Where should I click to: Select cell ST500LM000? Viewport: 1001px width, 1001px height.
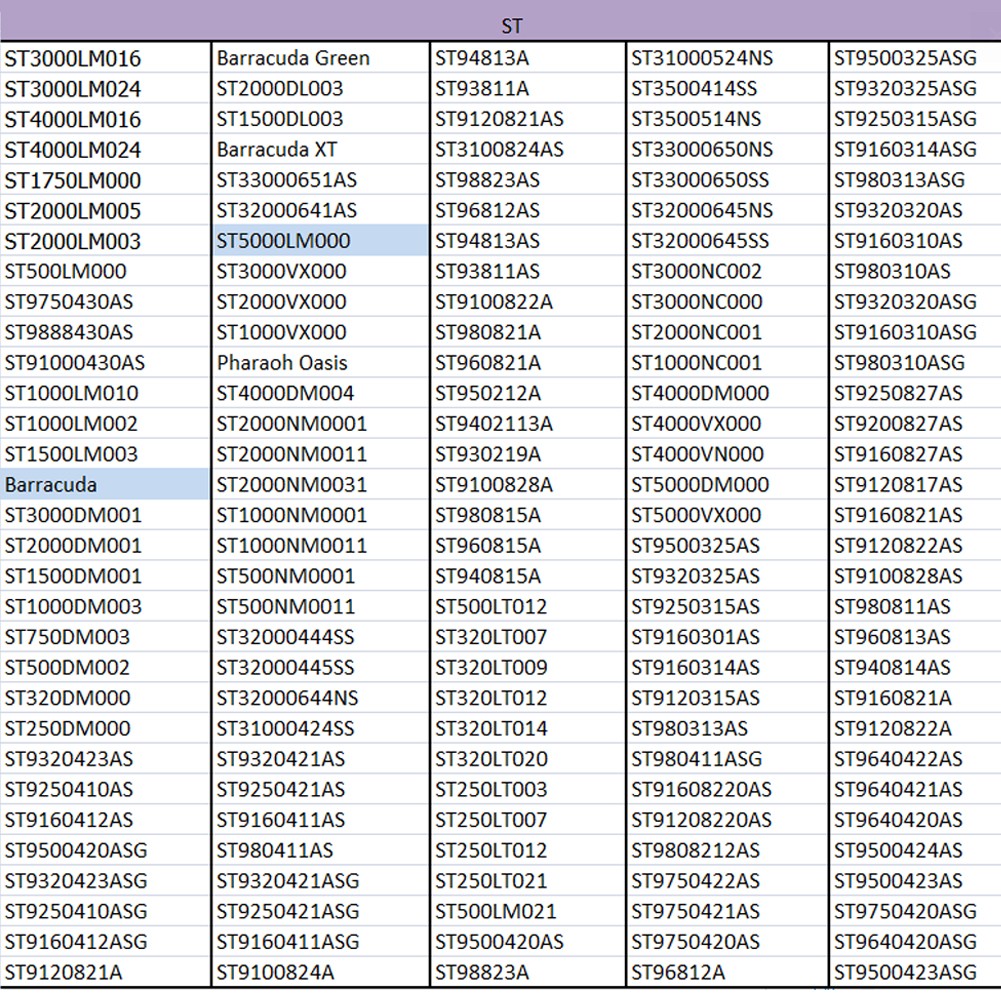105,271
